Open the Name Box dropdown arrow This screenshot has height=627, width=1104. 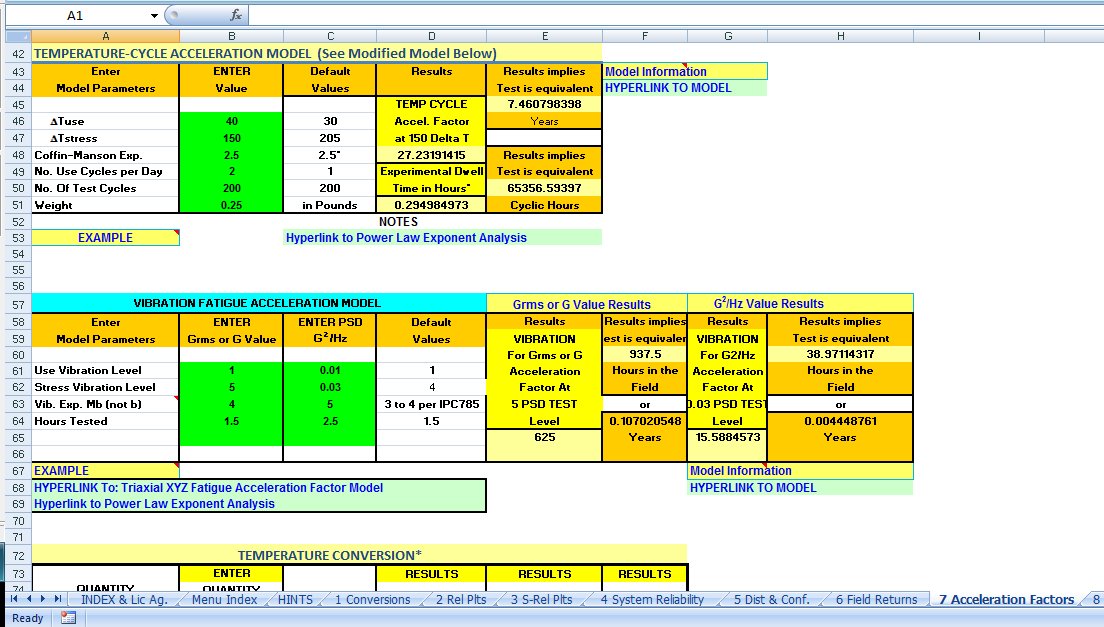click(x=153, y=15)
